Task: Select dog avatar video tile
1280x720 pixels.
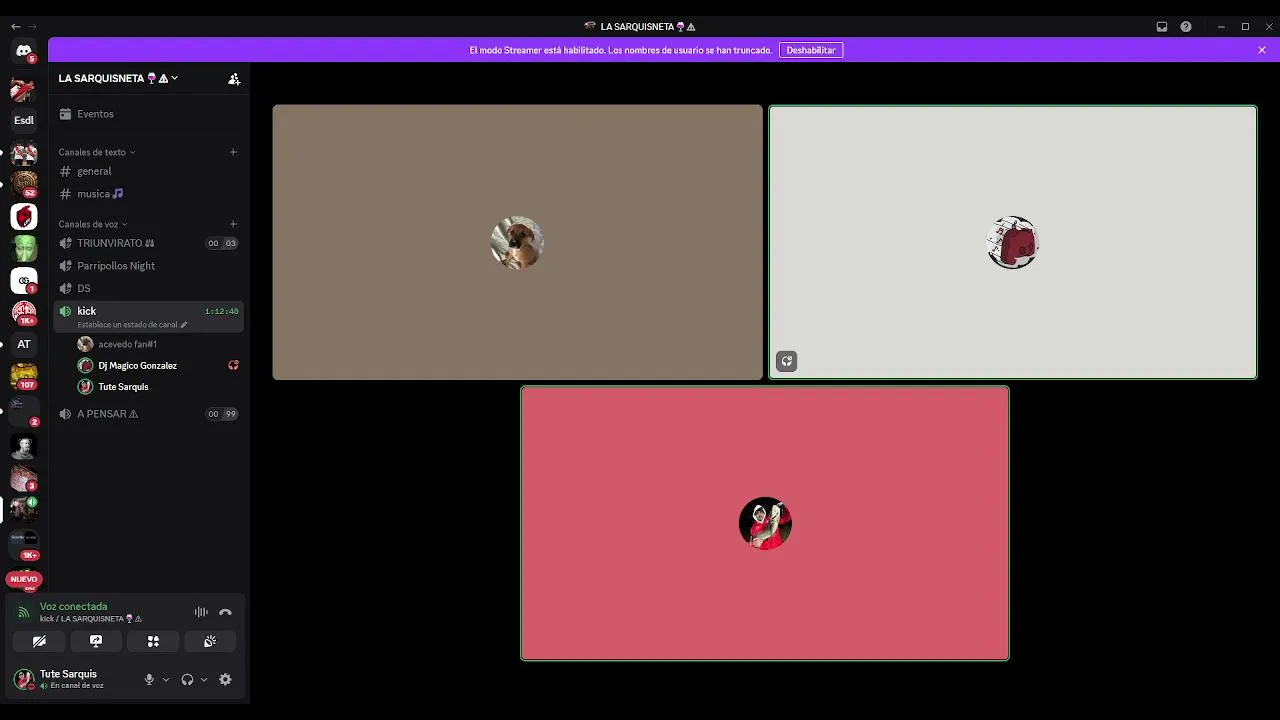Action: 517,242
